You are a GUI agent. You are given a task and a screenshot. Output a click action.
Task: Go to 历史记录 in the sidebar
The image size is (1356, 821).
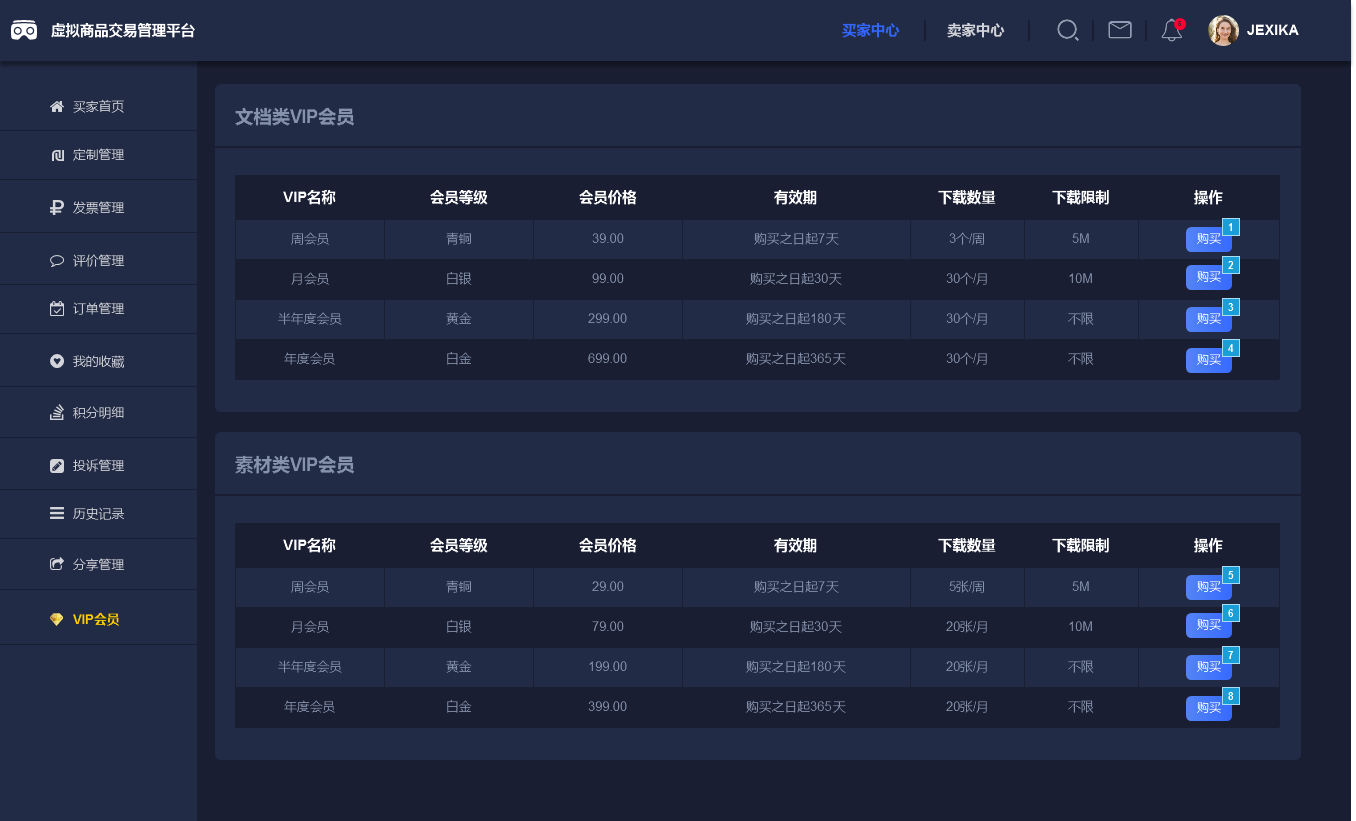pyautogui.click(x=98, y=513)
